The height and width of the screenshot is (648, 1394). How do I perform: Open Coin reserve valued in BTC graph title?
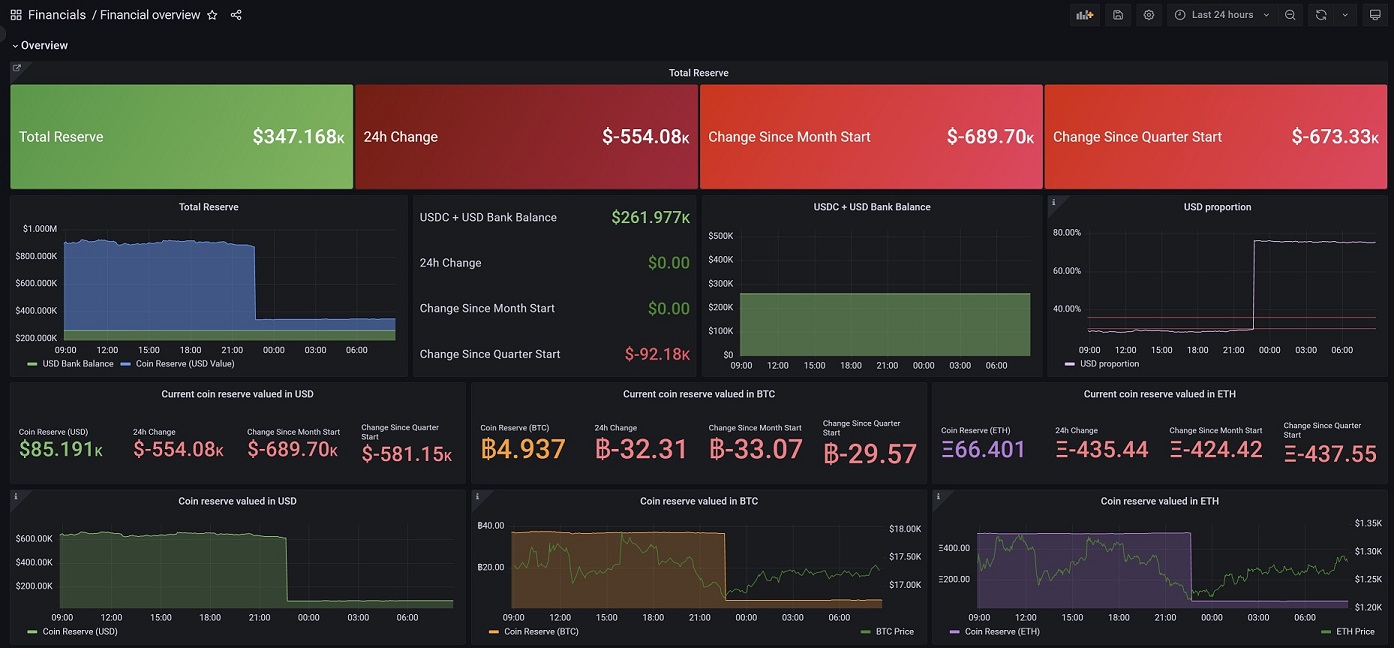[x=698, y=501]
